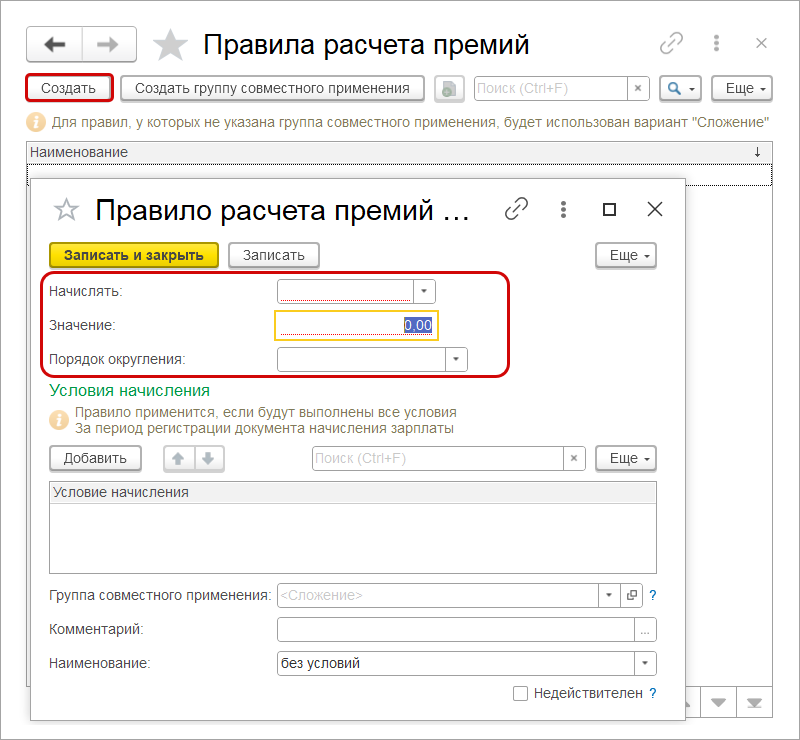Clear the conditions table search field
The width and height of the screenshot is (800, 740).
(574, 458)
